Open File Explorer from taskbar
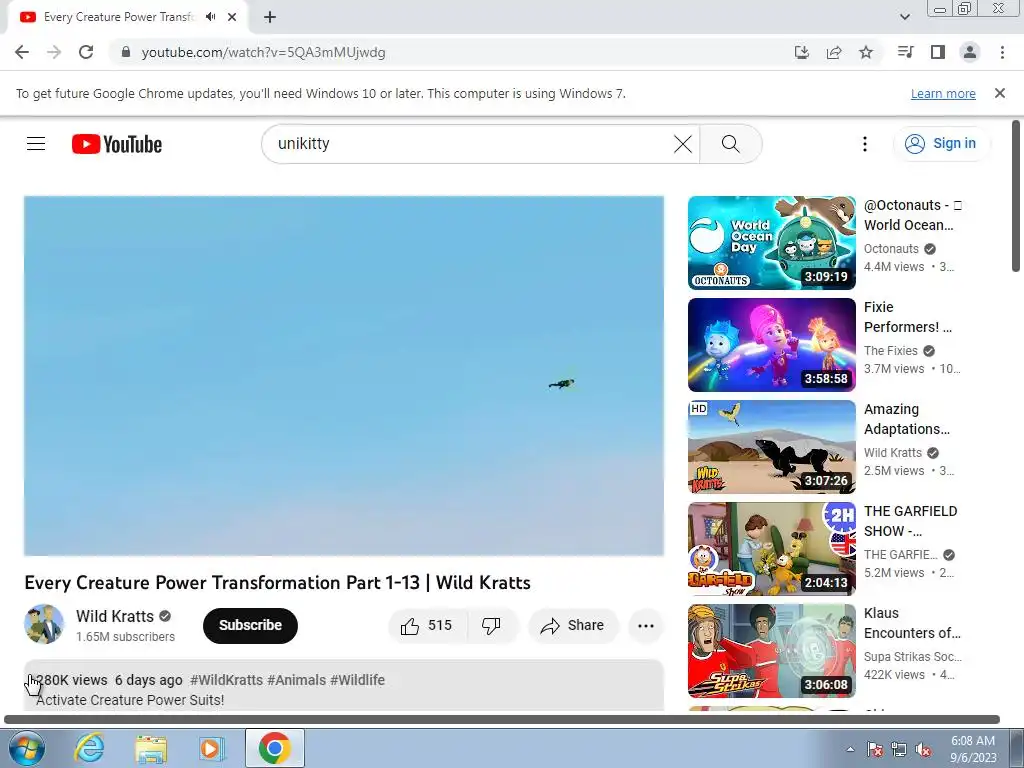This screenshot has height=768, width=1024. tap(151, 748)
